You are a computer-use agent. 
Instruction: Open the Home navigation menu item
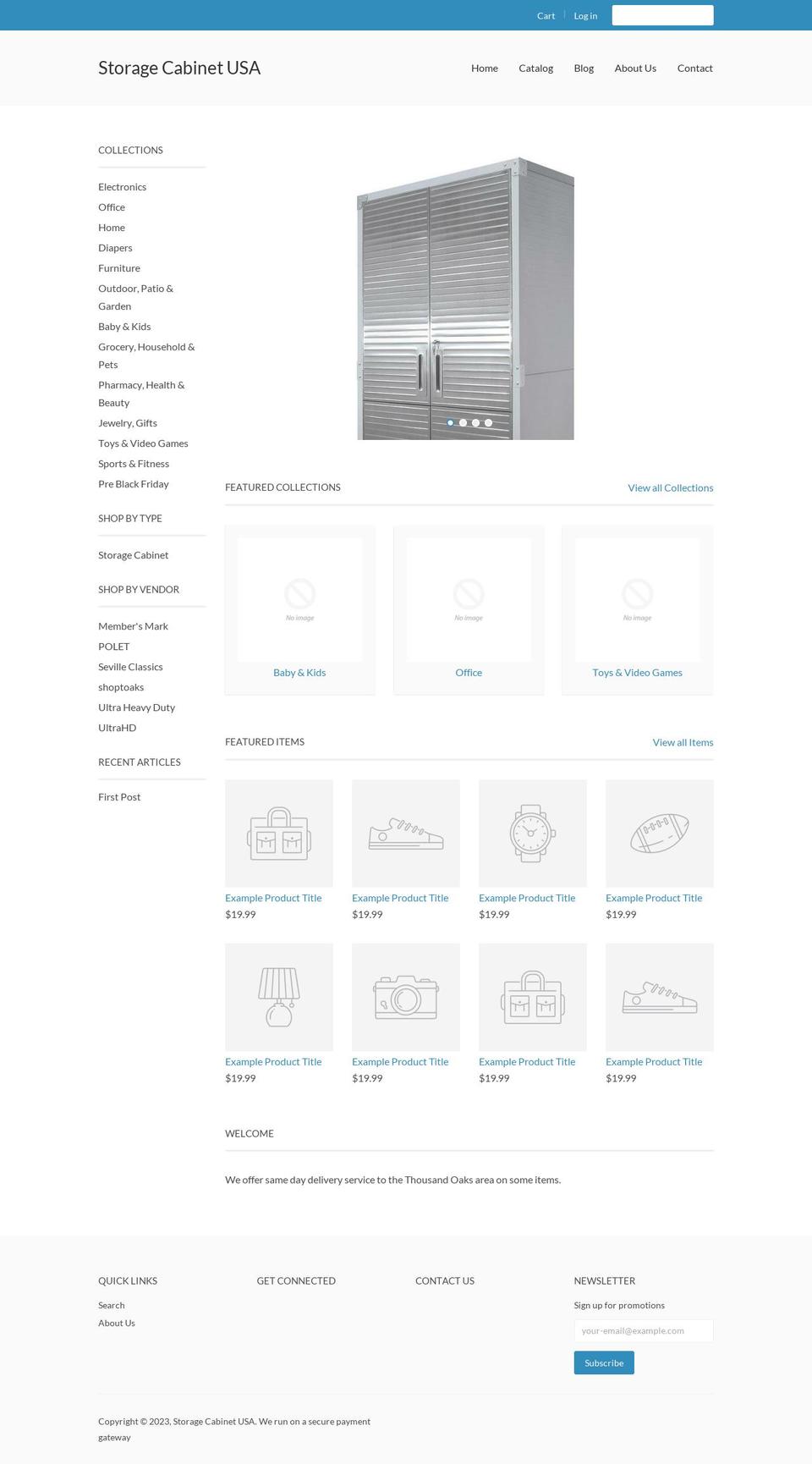click(x=485, y=69)
